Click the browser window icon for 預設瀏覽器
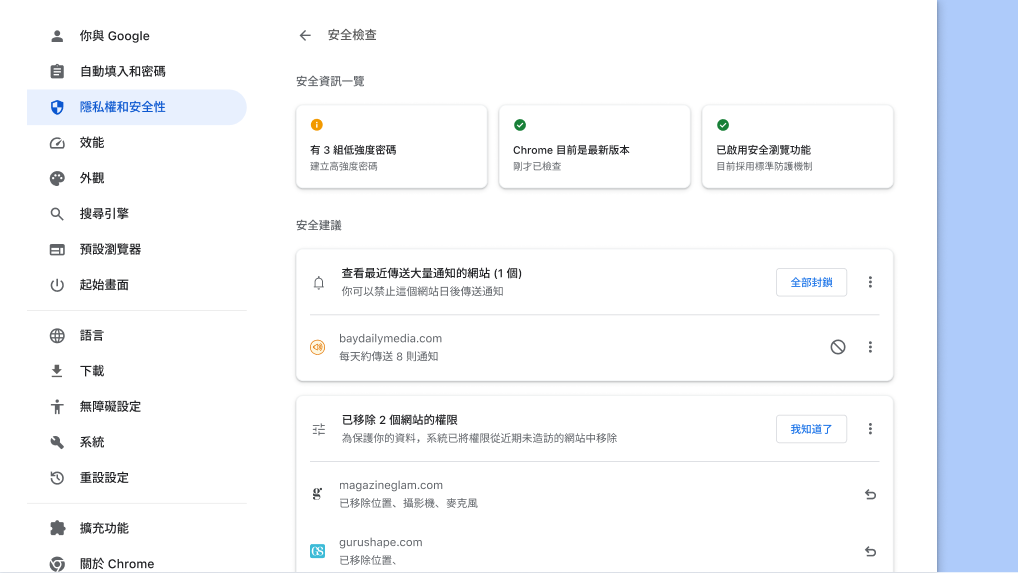 (57, 249)
